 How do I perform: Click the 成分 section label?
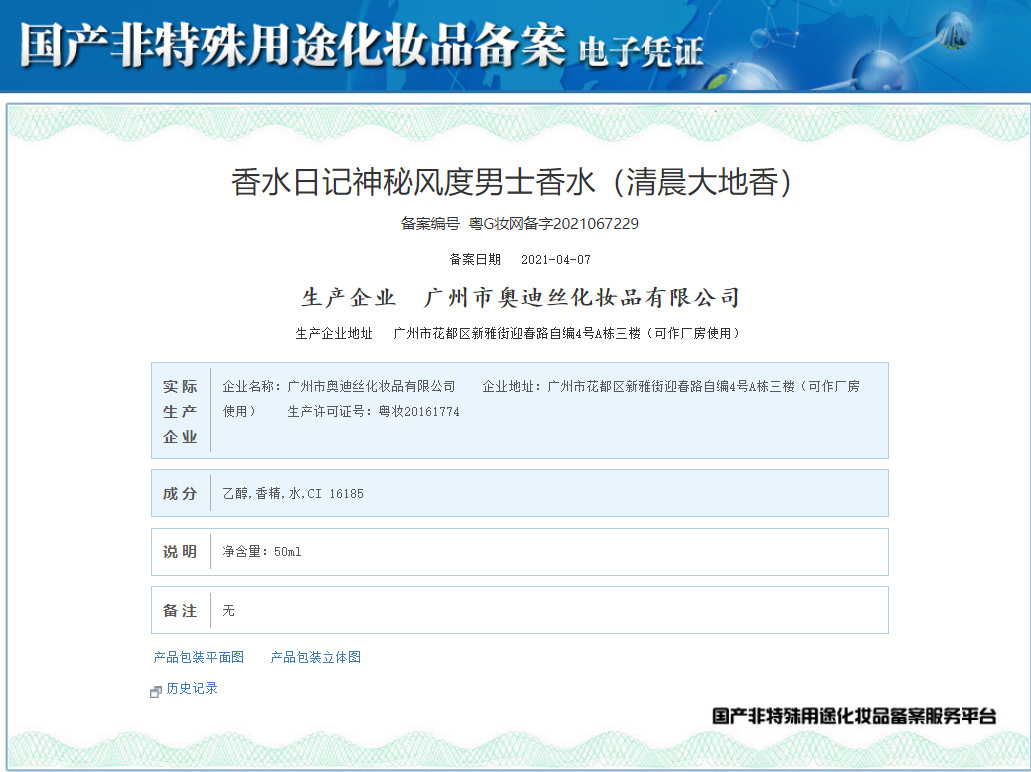pyautogui.click(x=180, y=493)
